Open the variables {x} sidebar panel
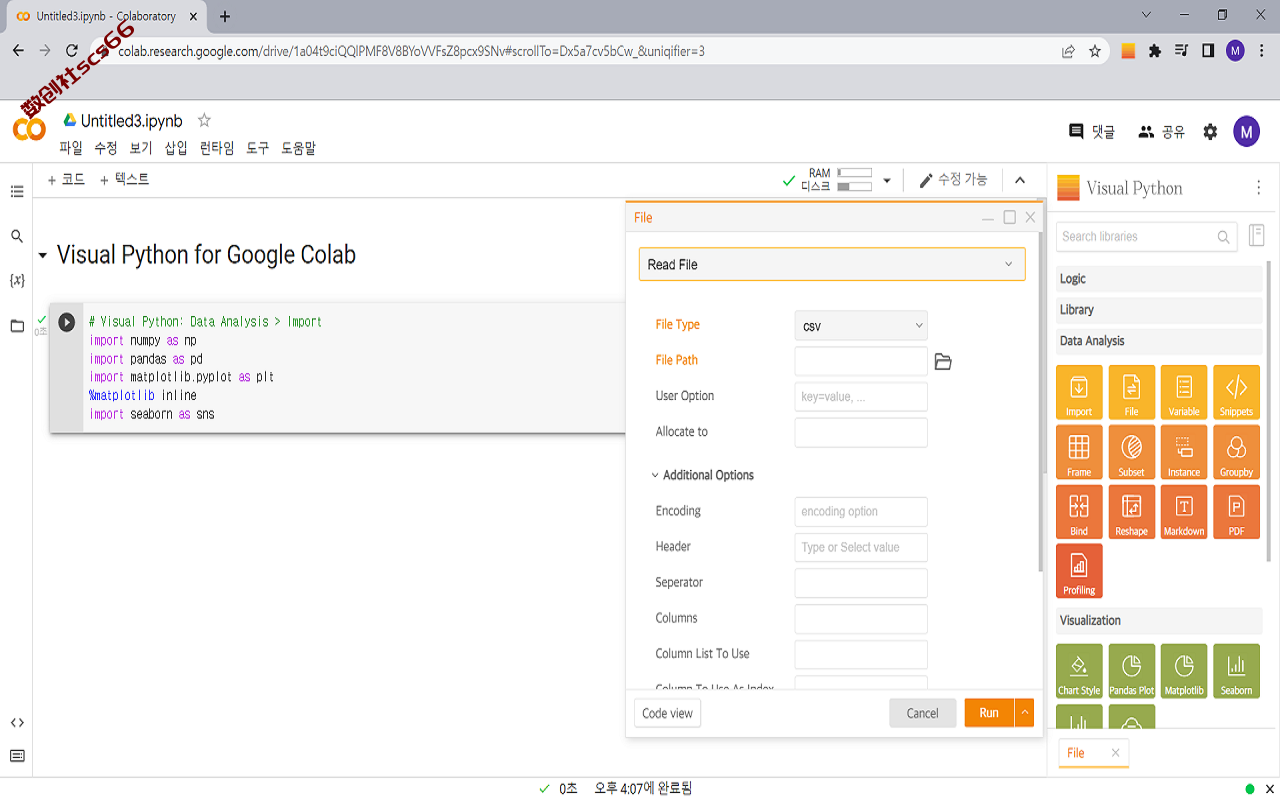 pos(17,281)
